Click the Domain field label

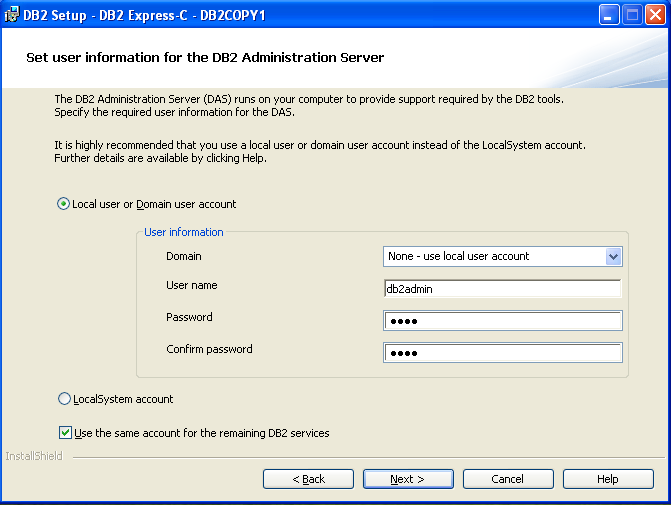pos(184,256)
